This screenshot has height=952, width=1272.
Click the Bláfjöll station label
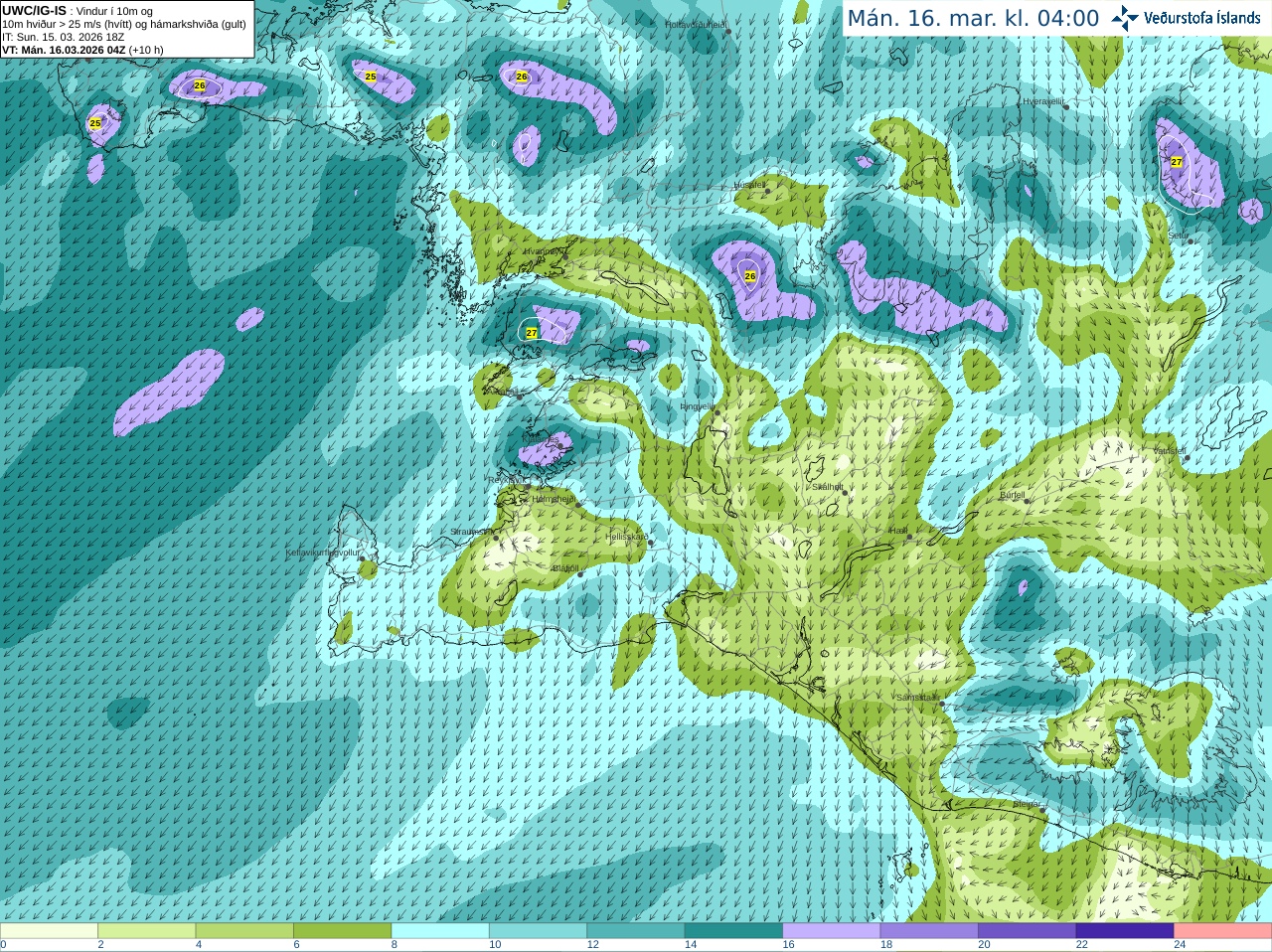pyautogui.click(x=564, y=568)
